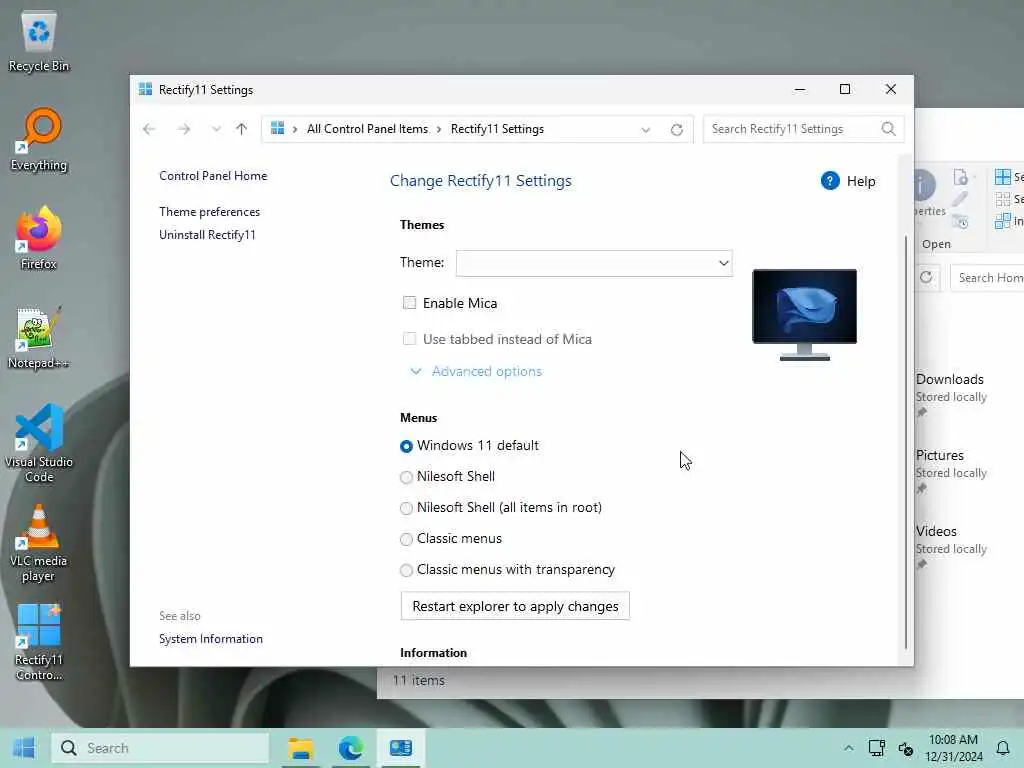Choose Classic menus with transparency
Screen dimensions: 1024x768
point(406,570)
